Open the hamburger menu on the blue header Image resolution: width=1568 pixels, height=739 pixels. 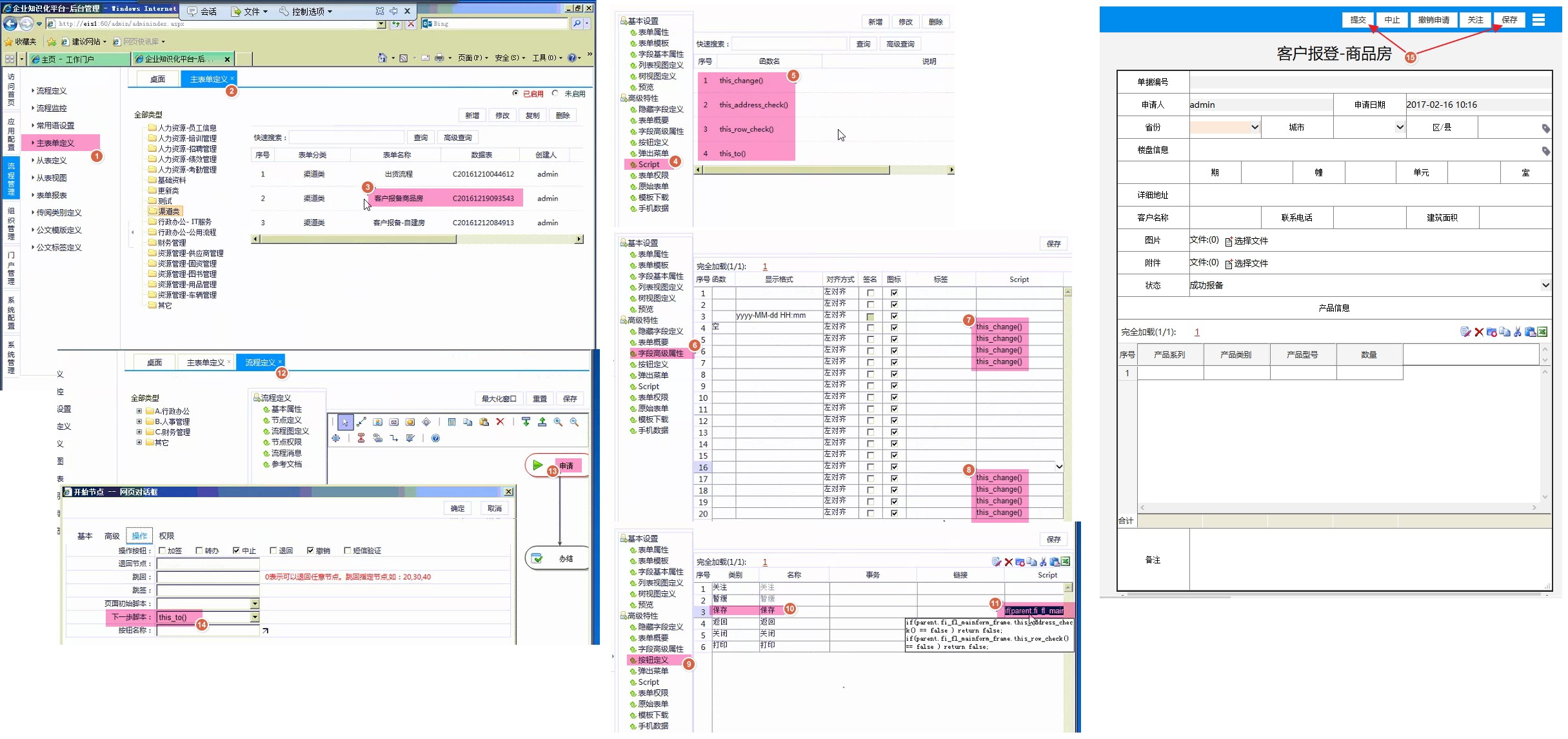click(1538, 20)
